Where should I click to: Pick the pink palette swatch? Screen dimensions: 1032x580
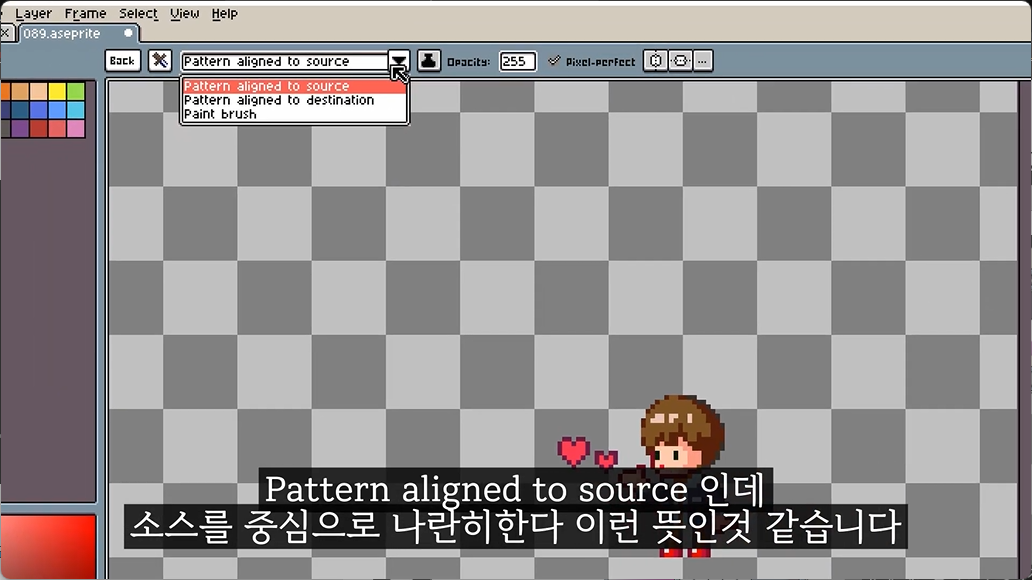[76, 128]
